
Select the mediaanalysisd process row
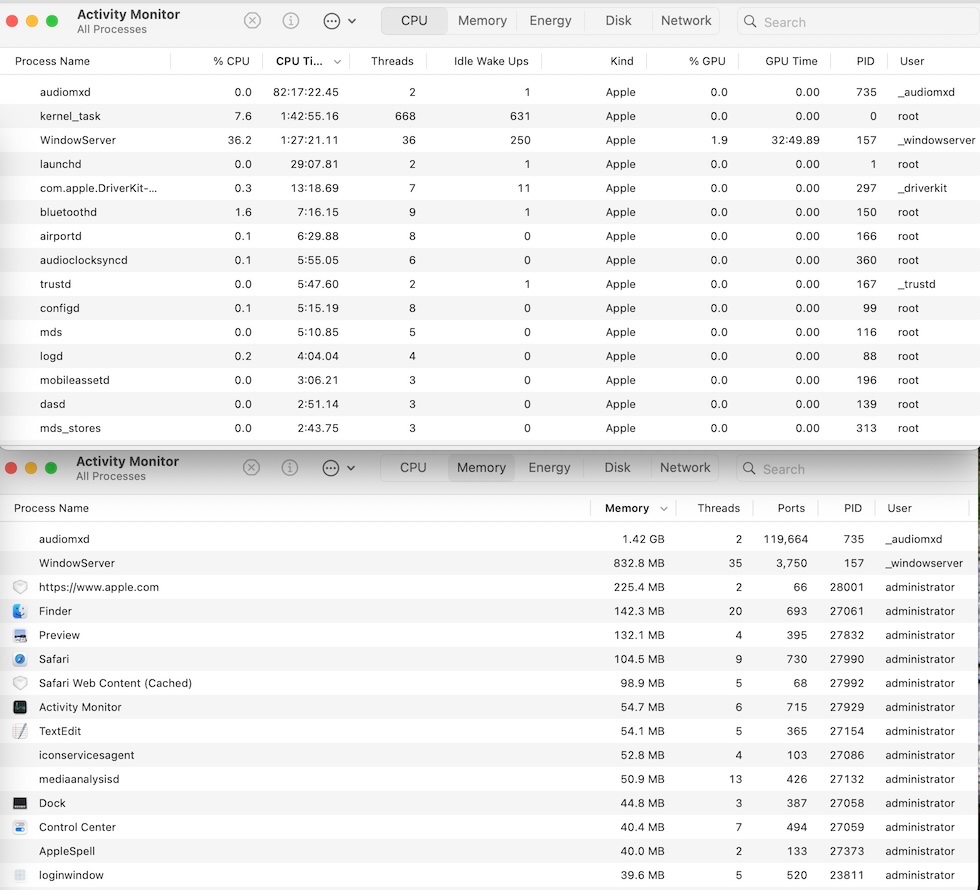[x=489, y=779]
